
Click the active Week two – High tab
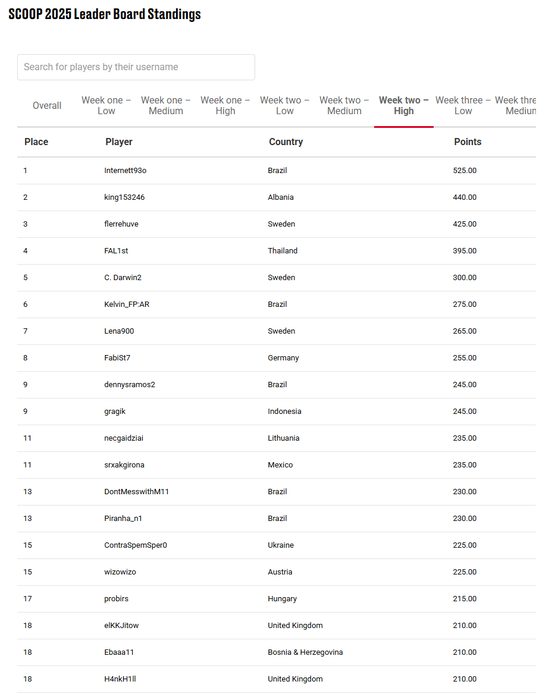tap(404, 106)
